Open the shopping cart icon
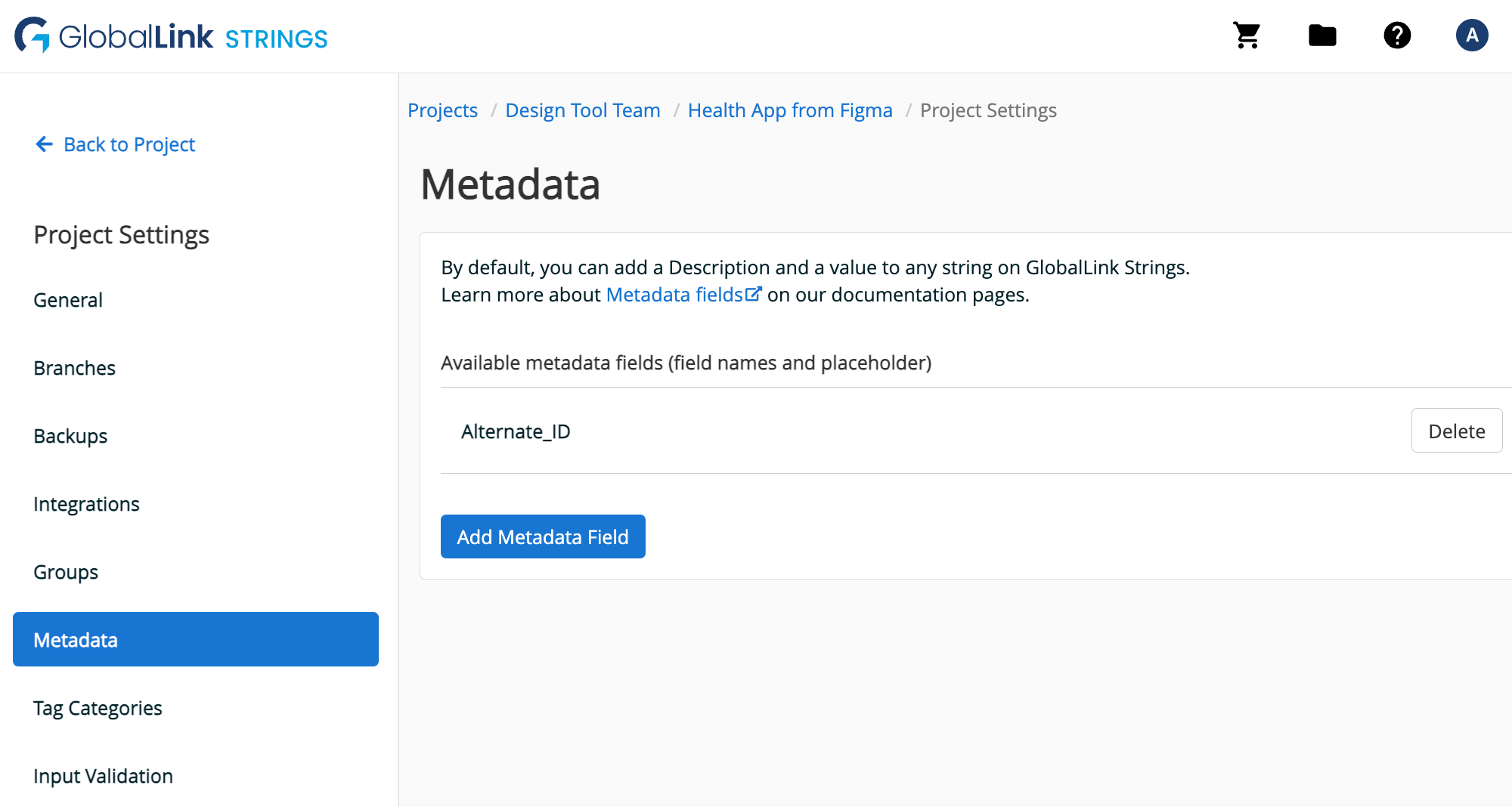This screenshot has width=1512, height=807. pos(1247,36)
